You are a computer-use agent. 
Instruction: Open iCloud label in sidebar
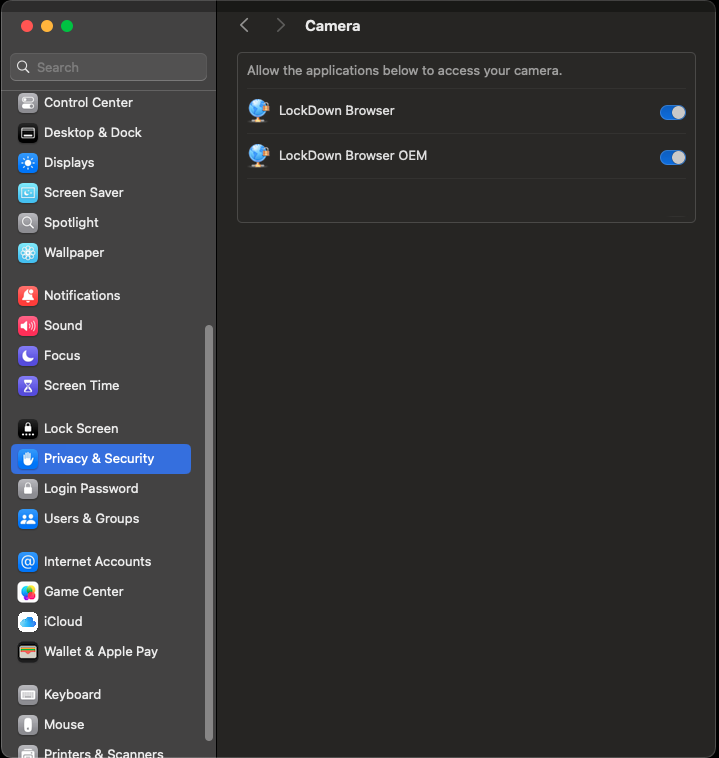[x=63, y=621]
